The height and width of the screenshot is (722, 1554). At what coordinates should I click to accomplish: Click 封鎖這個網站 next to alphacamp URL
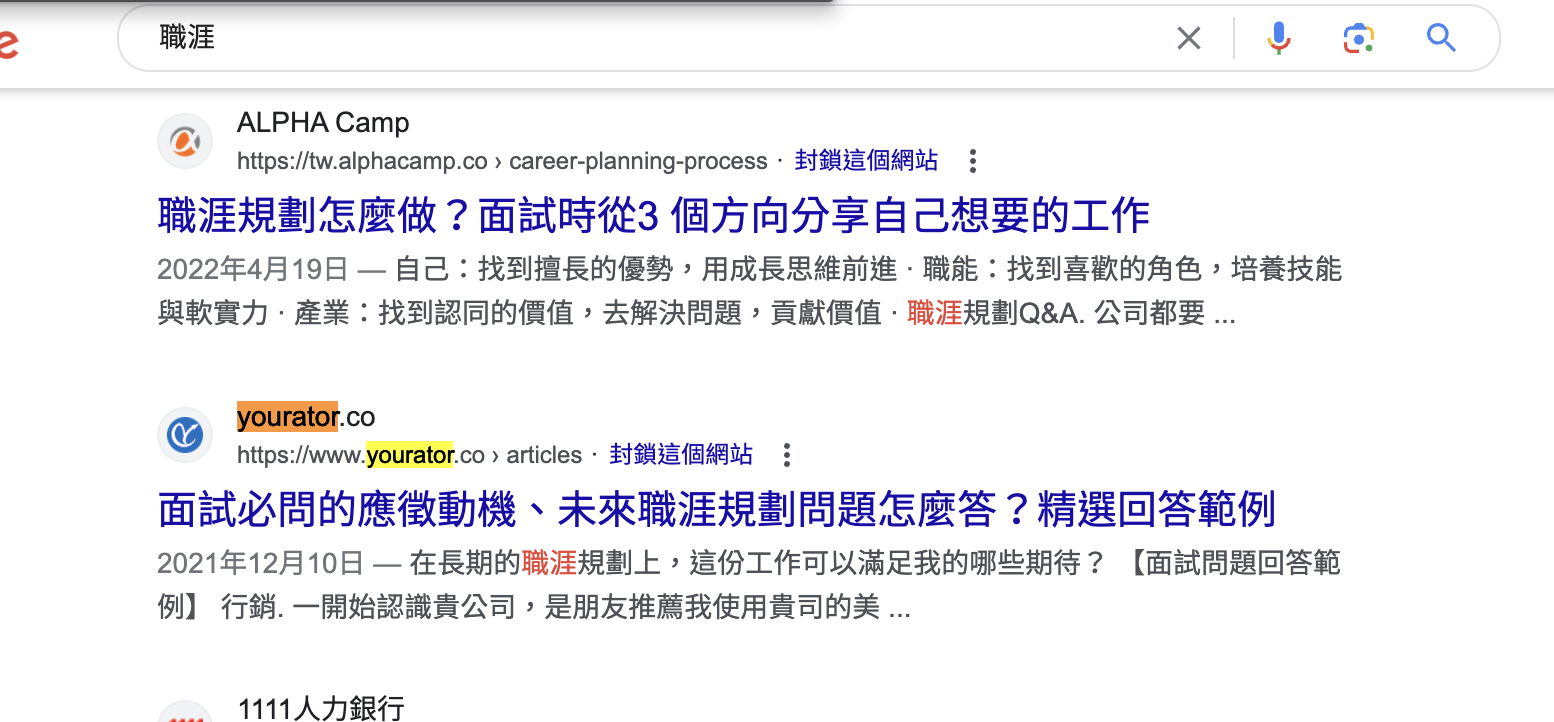coord(866,160)
